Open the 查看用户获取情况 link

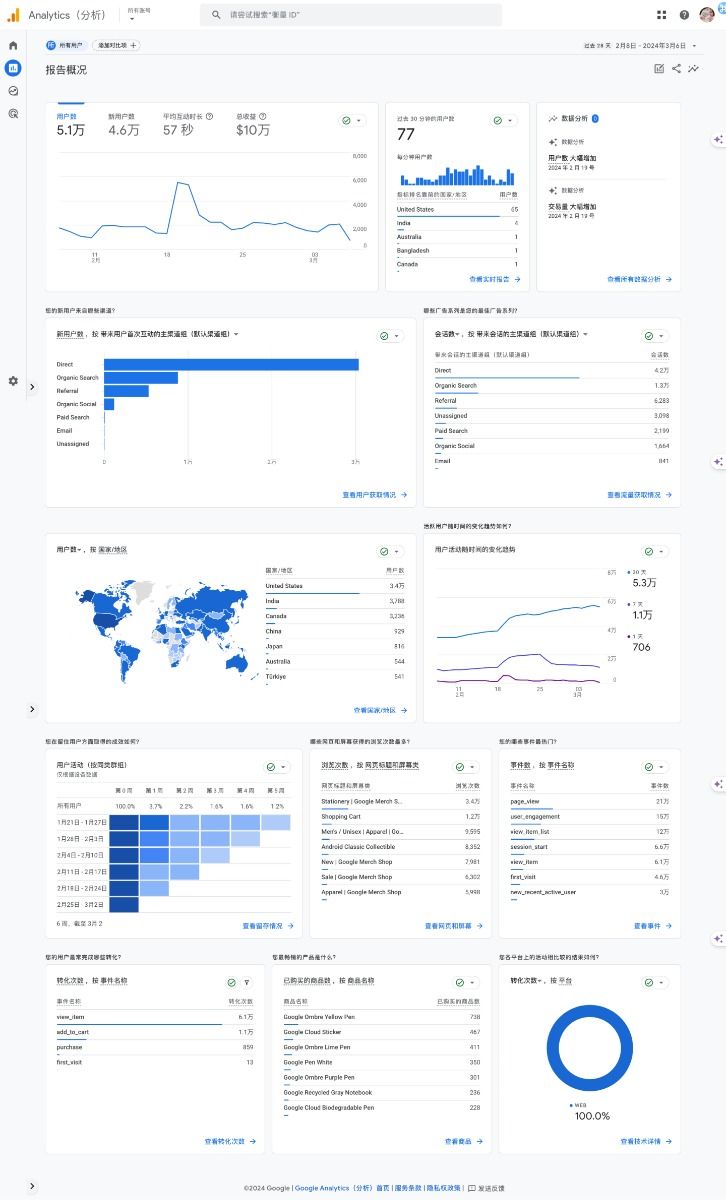[x=373, y=494]
